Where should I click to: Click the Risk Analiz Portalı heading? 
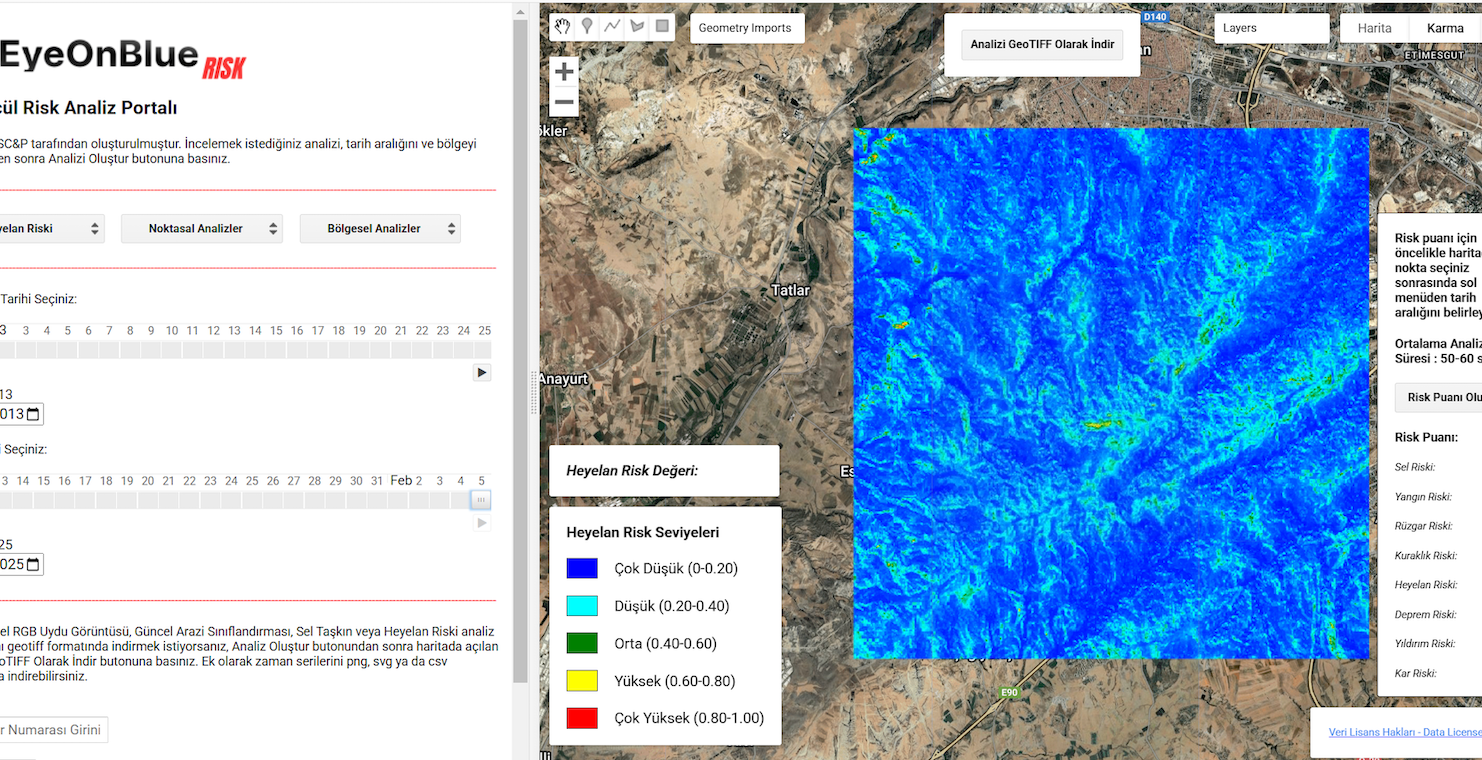pyautogui.click(x=89, y=108)
